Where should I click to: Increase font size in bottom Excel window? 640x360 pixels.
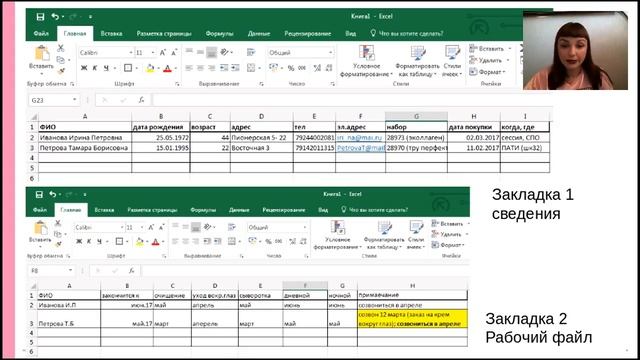click(x=151, y=227)
